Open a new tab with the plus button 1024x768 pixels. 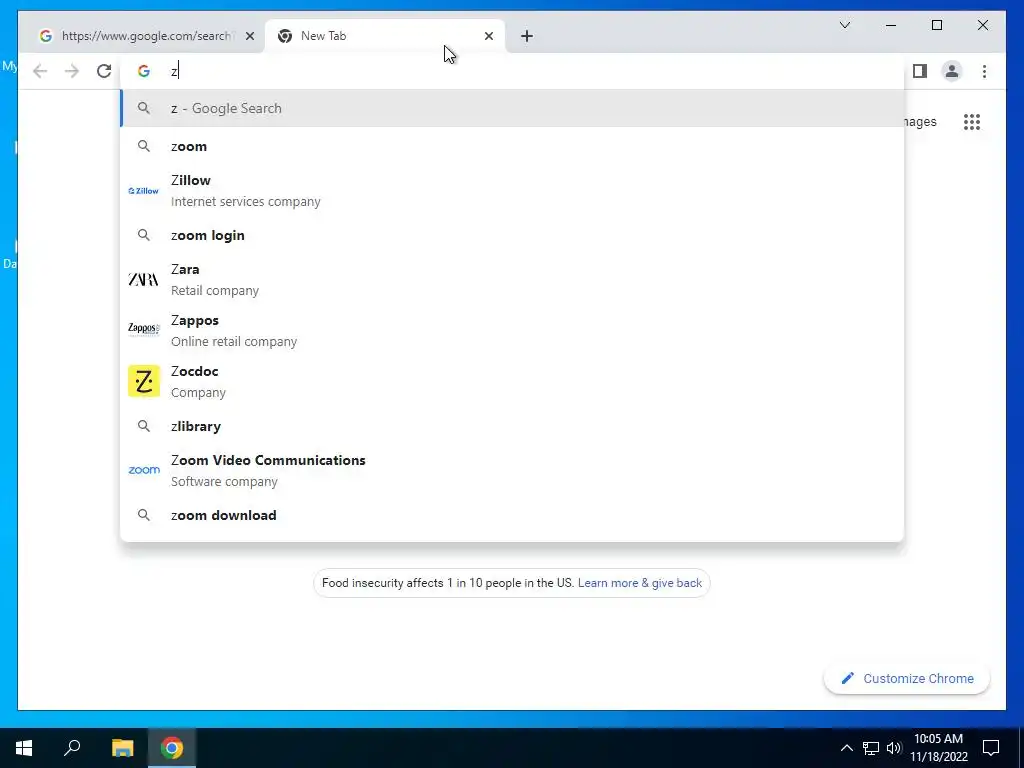pyautogui.click(x=526, y=36)
